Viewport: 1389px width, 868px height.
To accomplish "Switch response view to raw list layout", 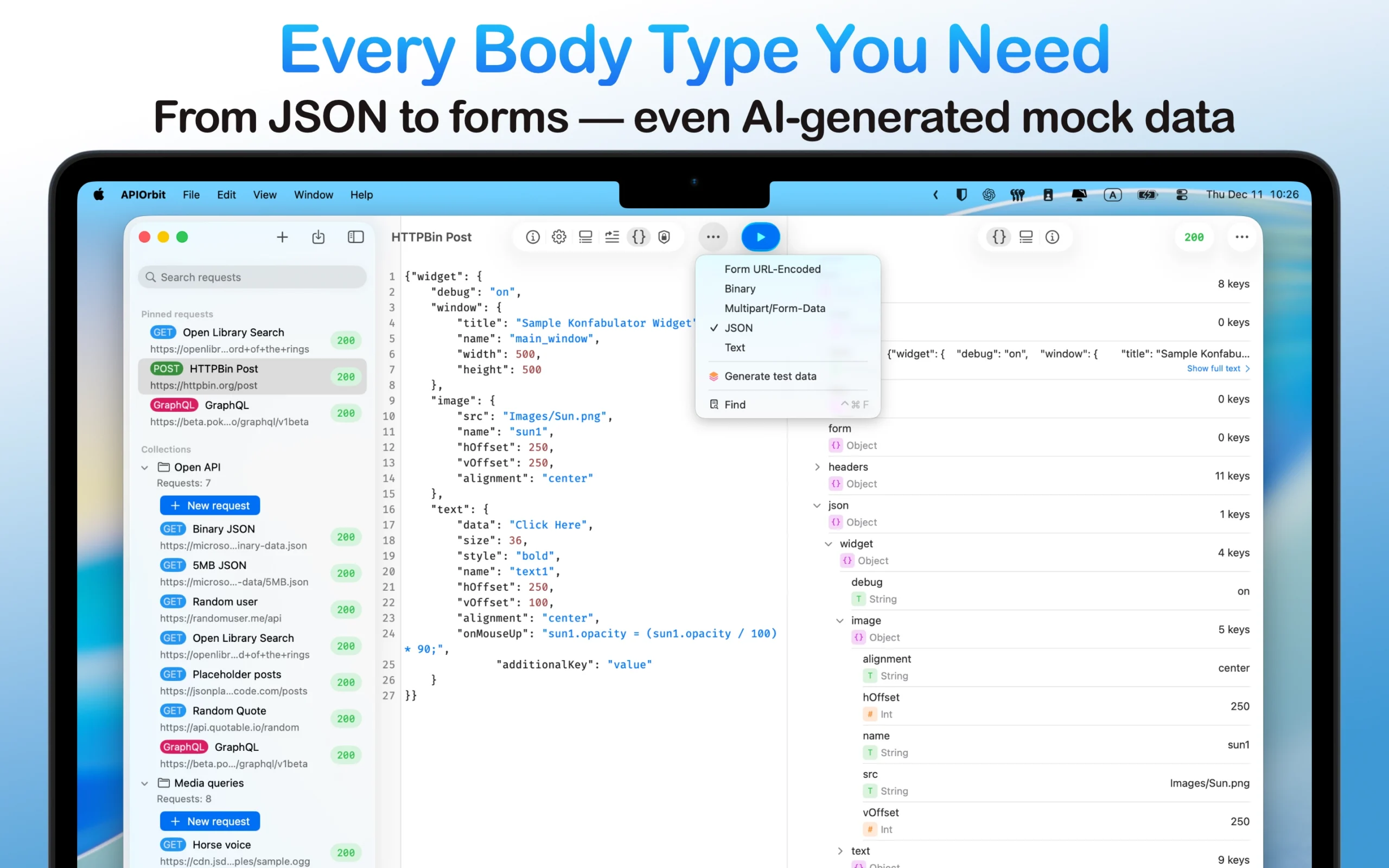I will coord(1025,237).
